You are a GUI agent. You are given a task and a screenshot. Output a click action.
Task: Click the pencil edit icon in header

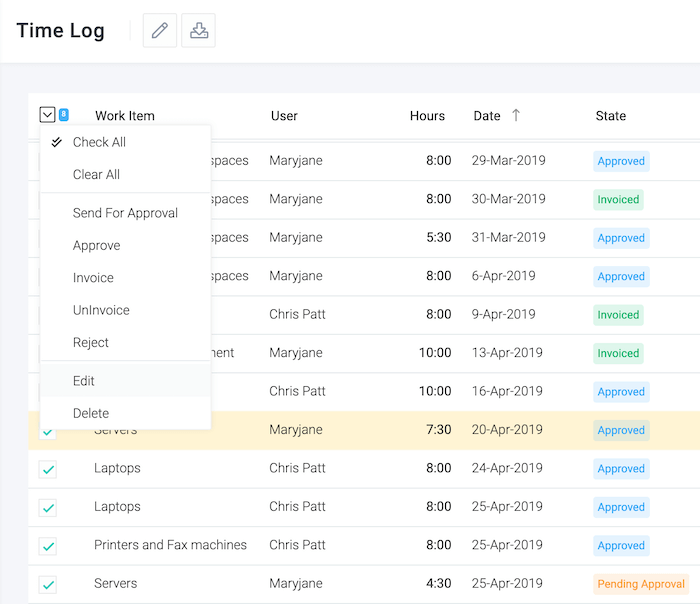(x=159, y=30)
